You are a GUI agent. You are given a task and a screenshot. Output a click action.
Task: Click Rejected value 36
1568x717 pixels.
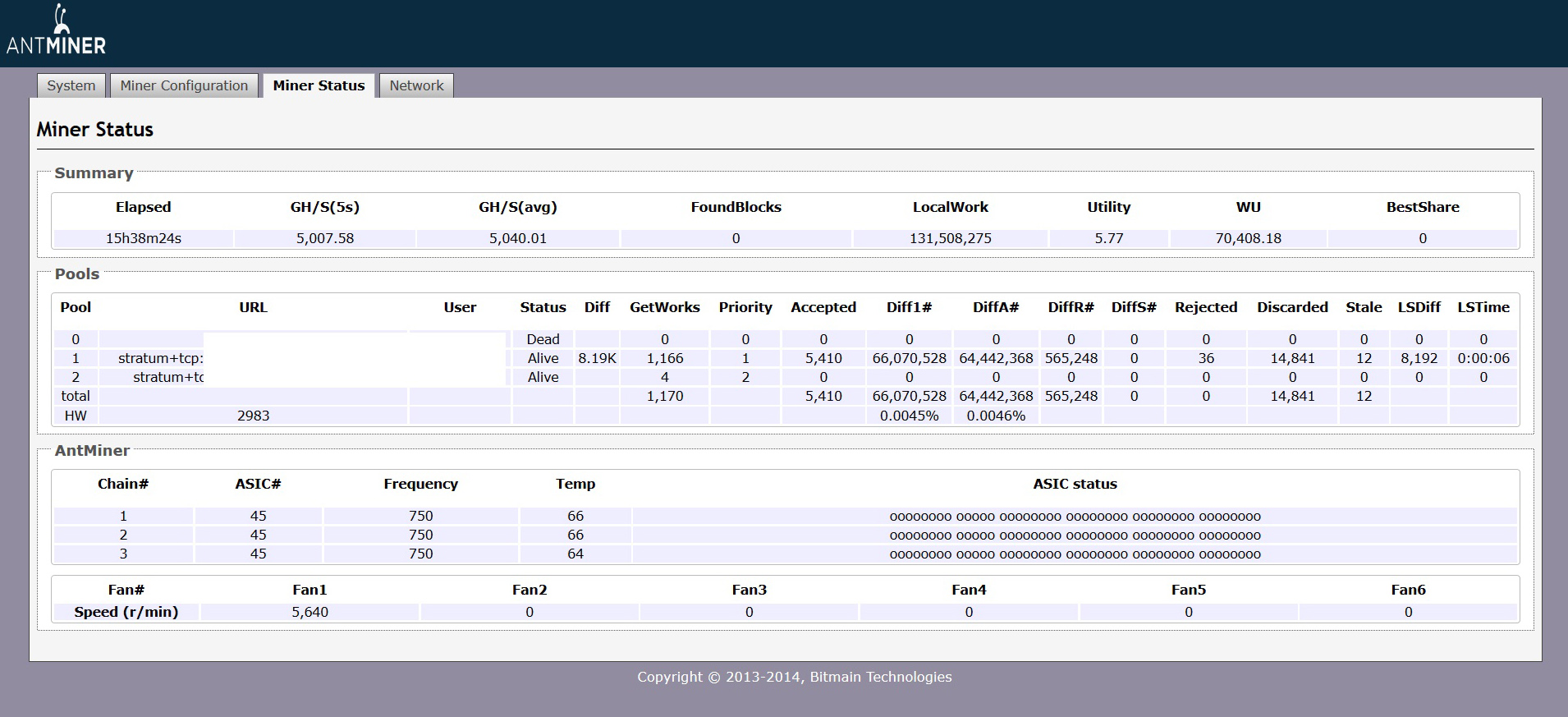tap(1206, 358)
